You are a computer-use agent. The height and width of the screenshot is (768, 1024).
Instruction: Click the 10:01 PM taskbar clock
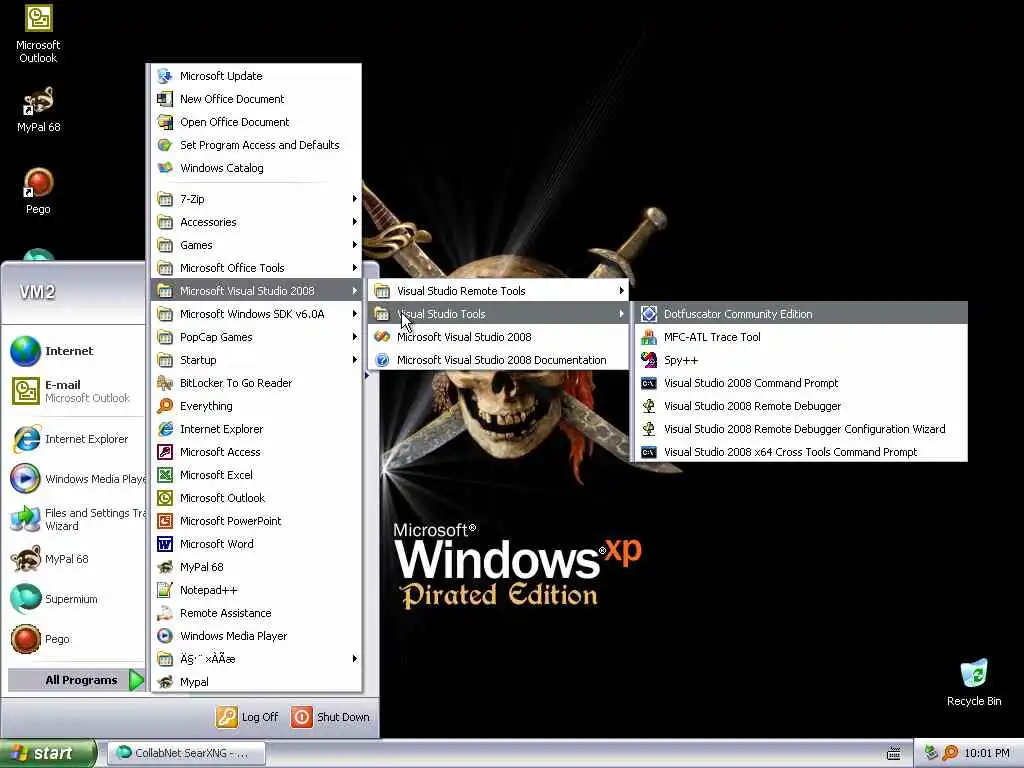(x=986, y=754)
